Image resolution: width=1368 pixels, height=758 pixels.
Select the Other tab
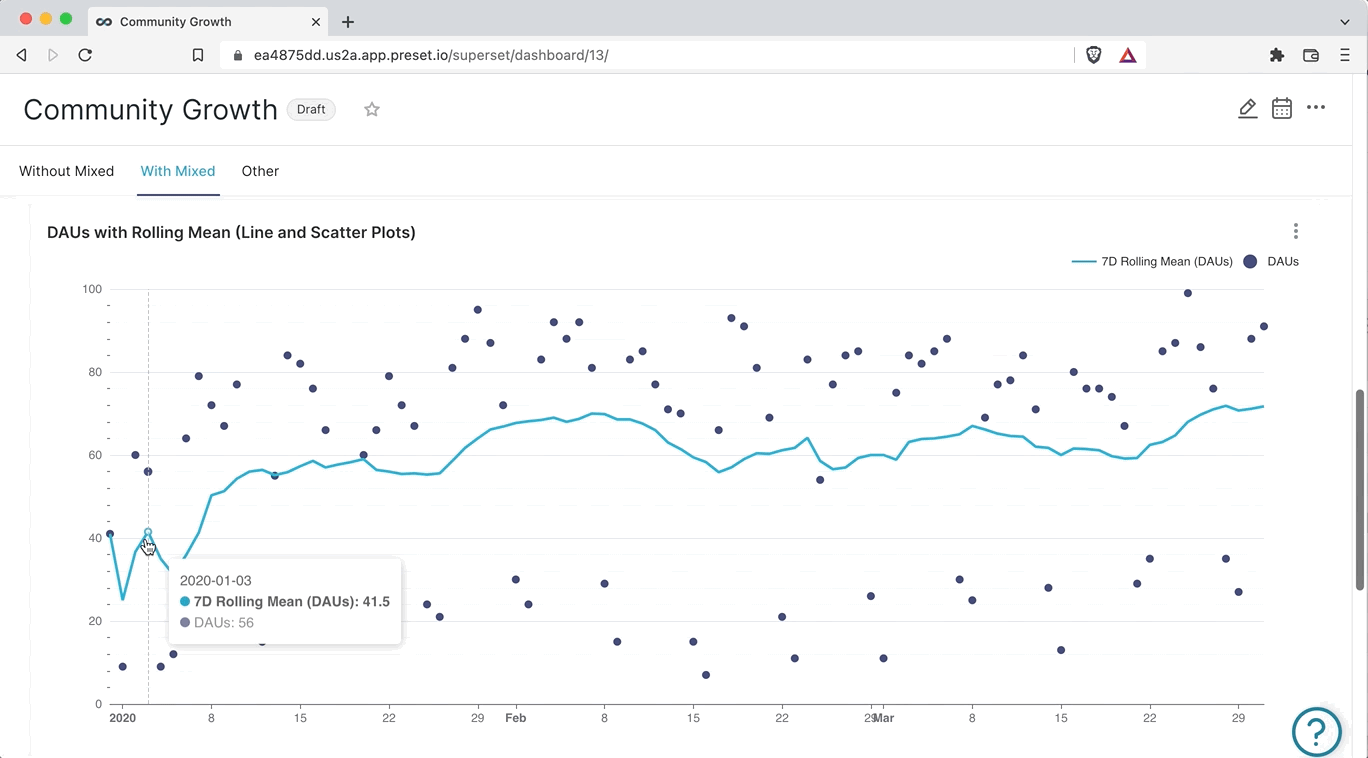(x=260, y=171)
